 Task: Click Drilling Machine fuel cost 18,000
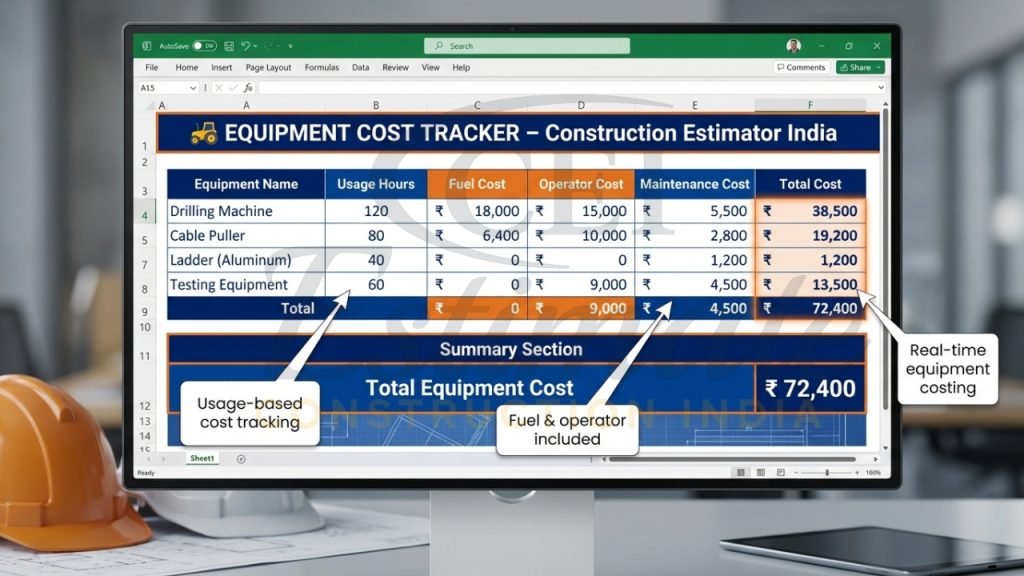click(477, 211)
